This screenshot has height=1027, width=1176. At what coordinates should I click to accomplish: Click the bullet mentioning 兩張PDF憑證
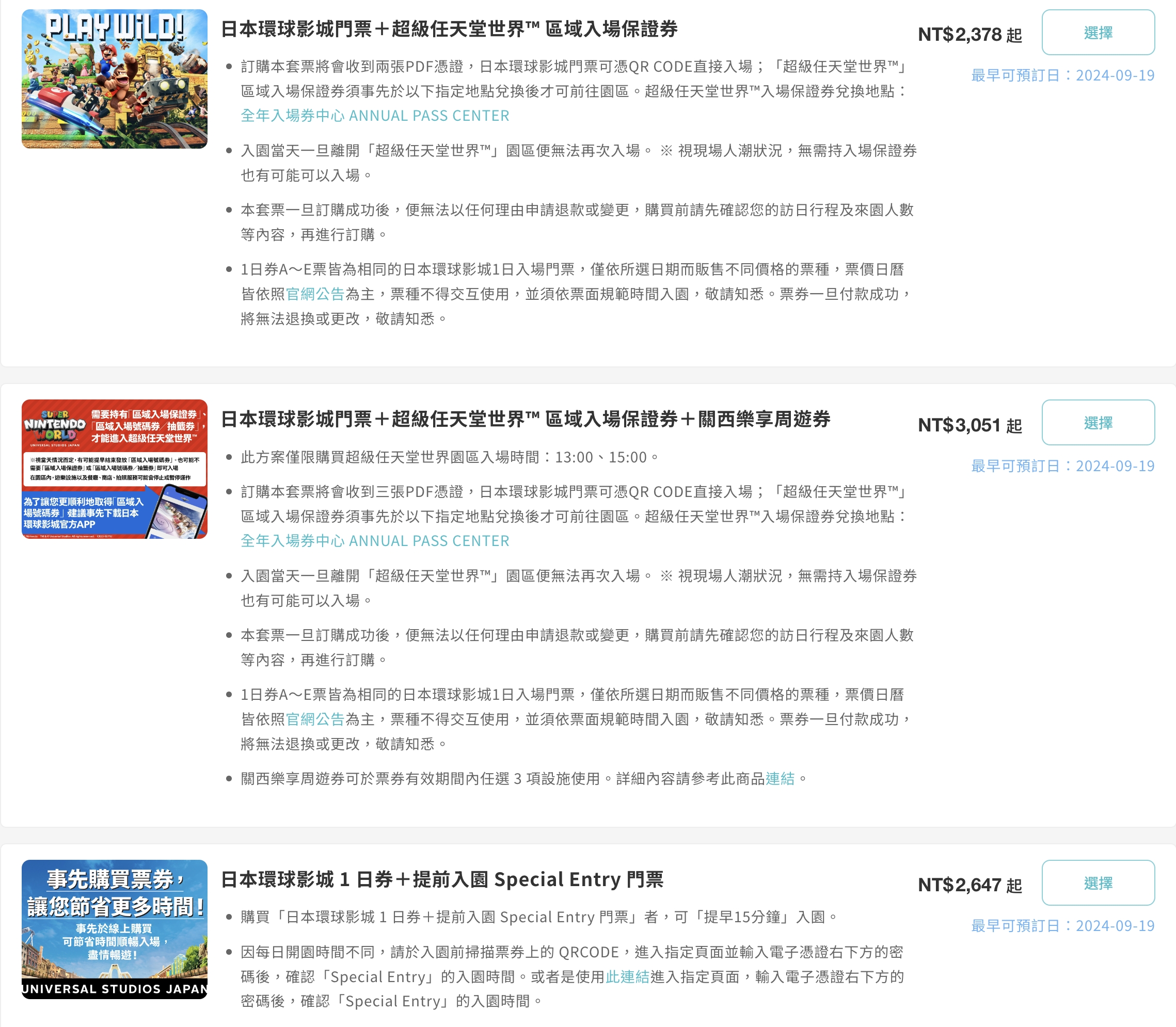[575, 91]
